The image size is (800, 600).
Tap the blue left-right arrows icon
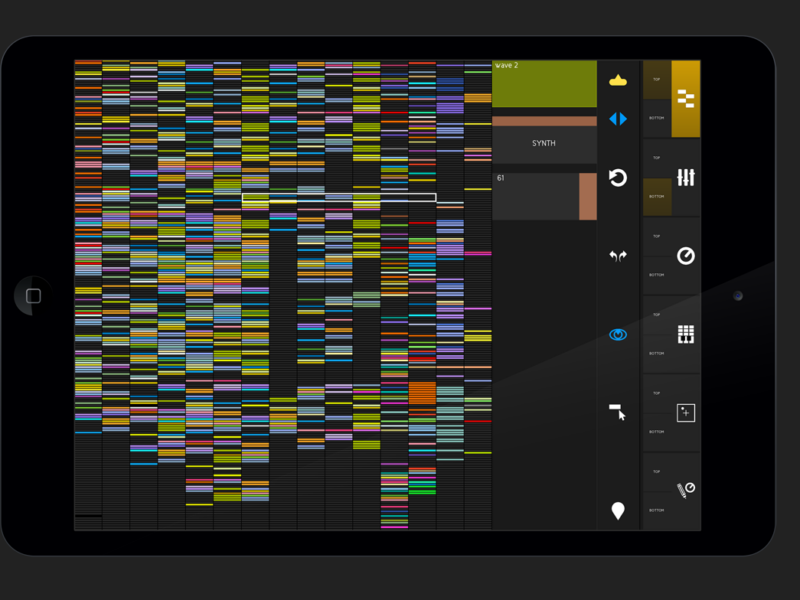[x=618, y=119]
